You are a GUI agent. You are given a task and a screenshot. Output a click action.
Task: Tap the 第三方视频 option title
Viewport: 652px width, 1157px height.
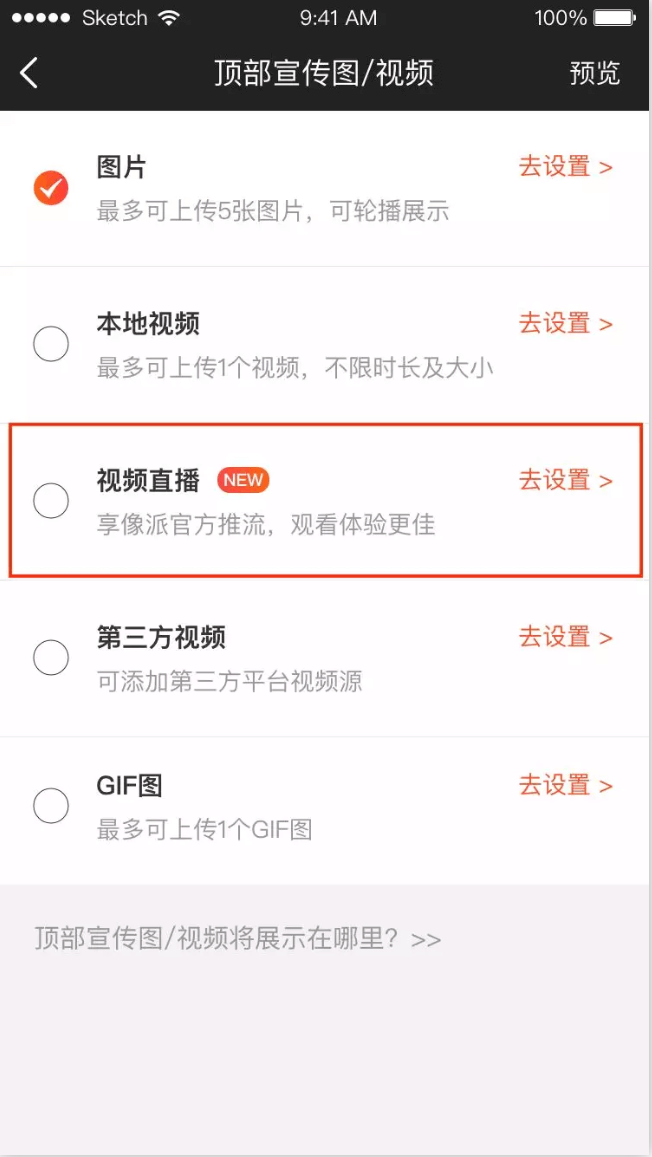pyautogui.click(x=161, y=637)
